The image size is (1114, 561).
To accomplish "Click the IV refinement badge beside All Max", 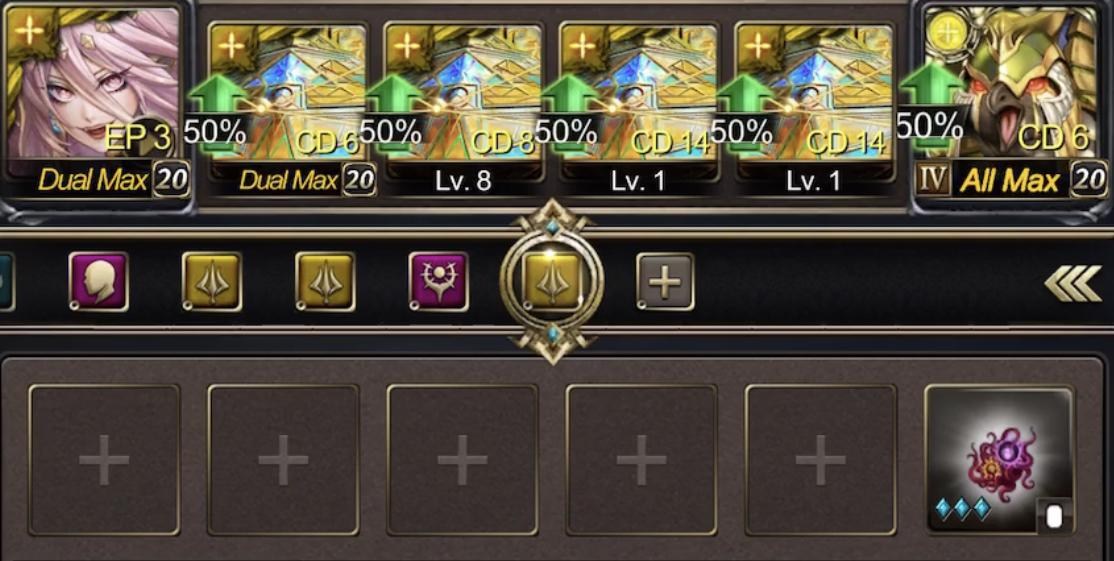I will pos(931,180).
